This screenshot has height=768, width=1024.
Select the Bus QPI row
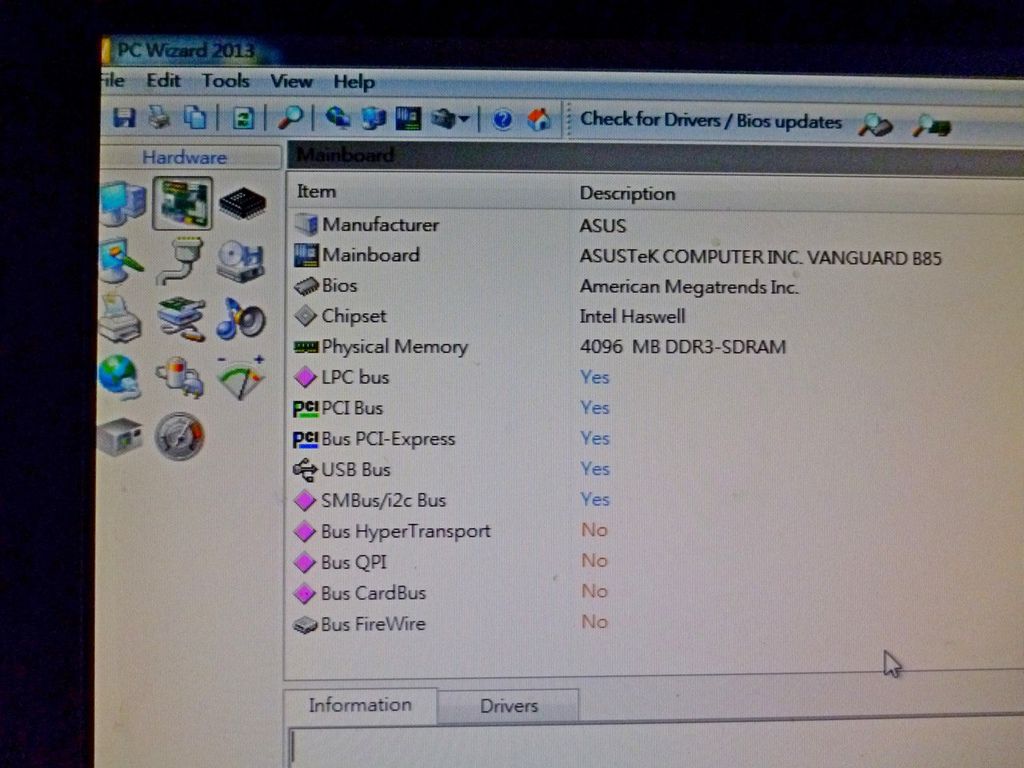tap(656, 561)
